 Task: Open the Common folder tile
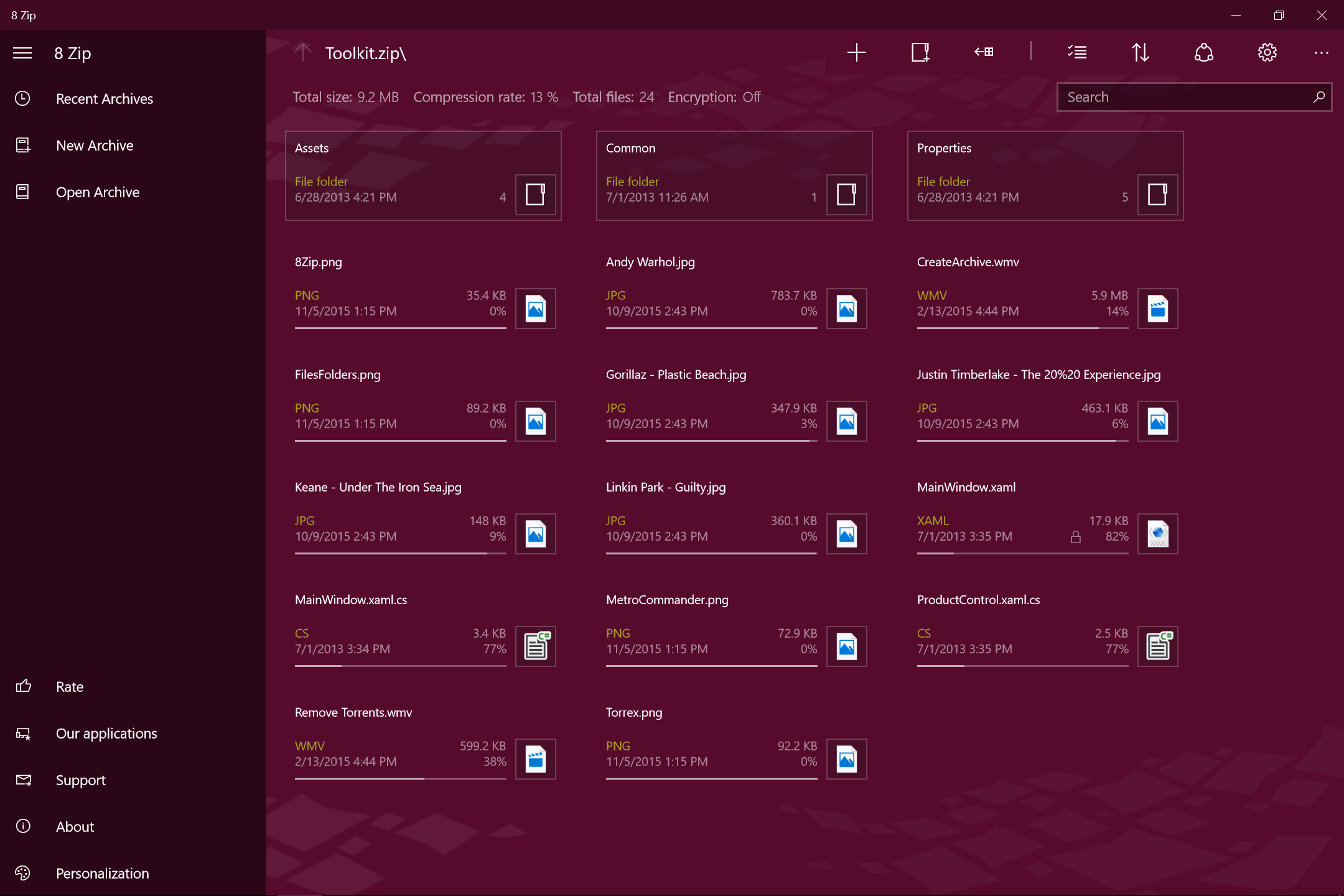734,175
